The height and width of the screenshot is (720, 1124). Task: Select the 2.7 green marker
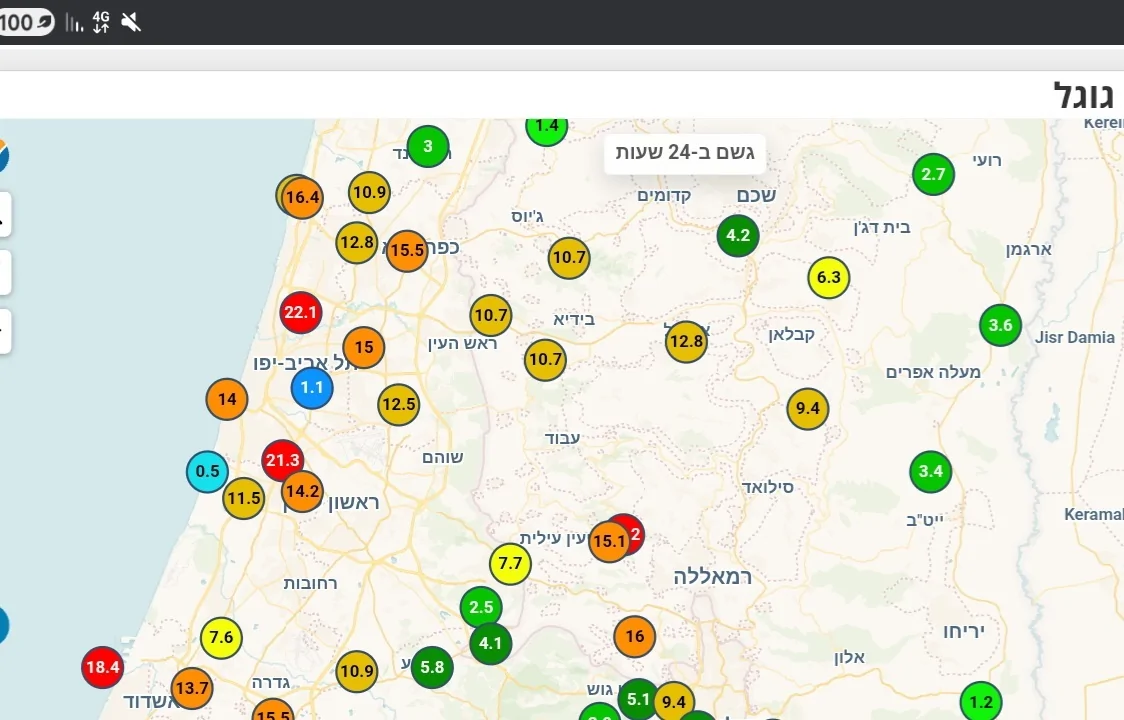pyautogui.click(x=933, y=175)
